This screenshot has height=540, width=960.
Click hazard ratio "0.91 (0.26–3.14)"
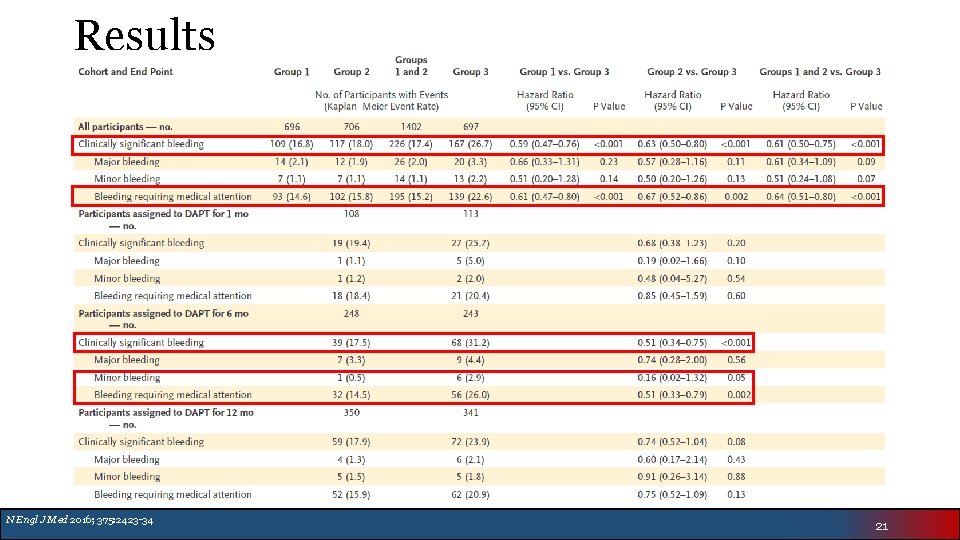click(x=672, y=477)
